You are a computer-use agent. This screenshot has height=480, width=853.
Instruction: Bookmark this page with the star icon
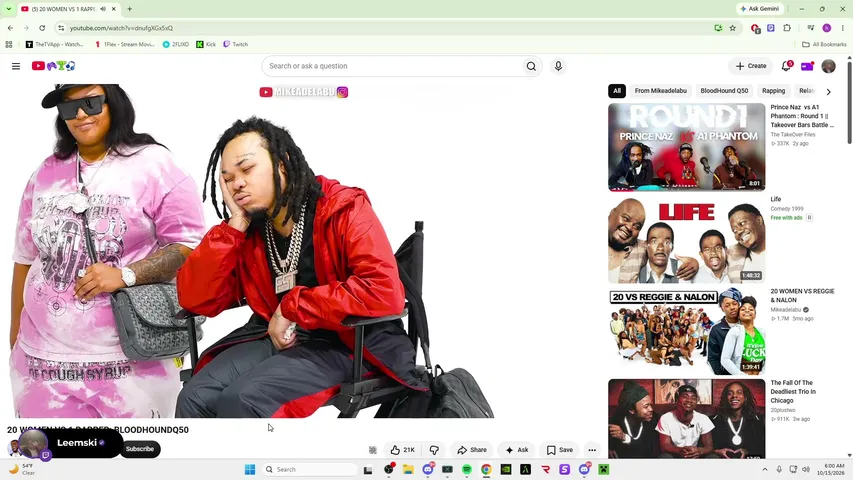pyautogui.click(x=732, y=28)
